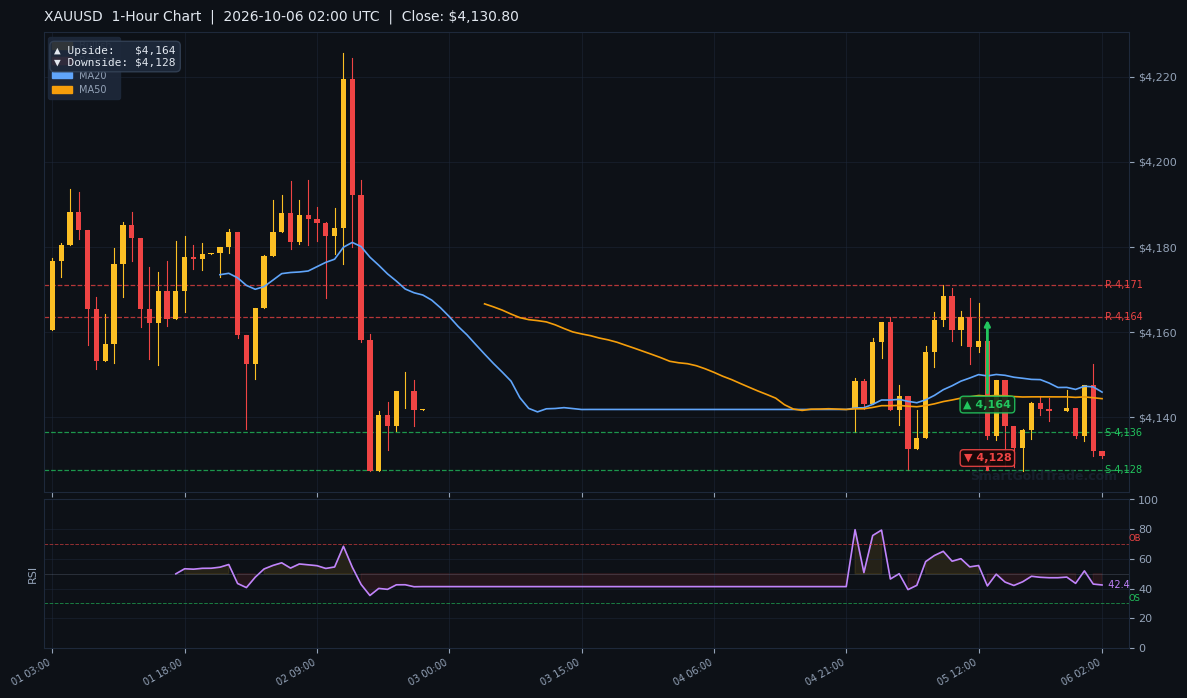Click the 03 15:00 time axis label

[x=561, y=672]
